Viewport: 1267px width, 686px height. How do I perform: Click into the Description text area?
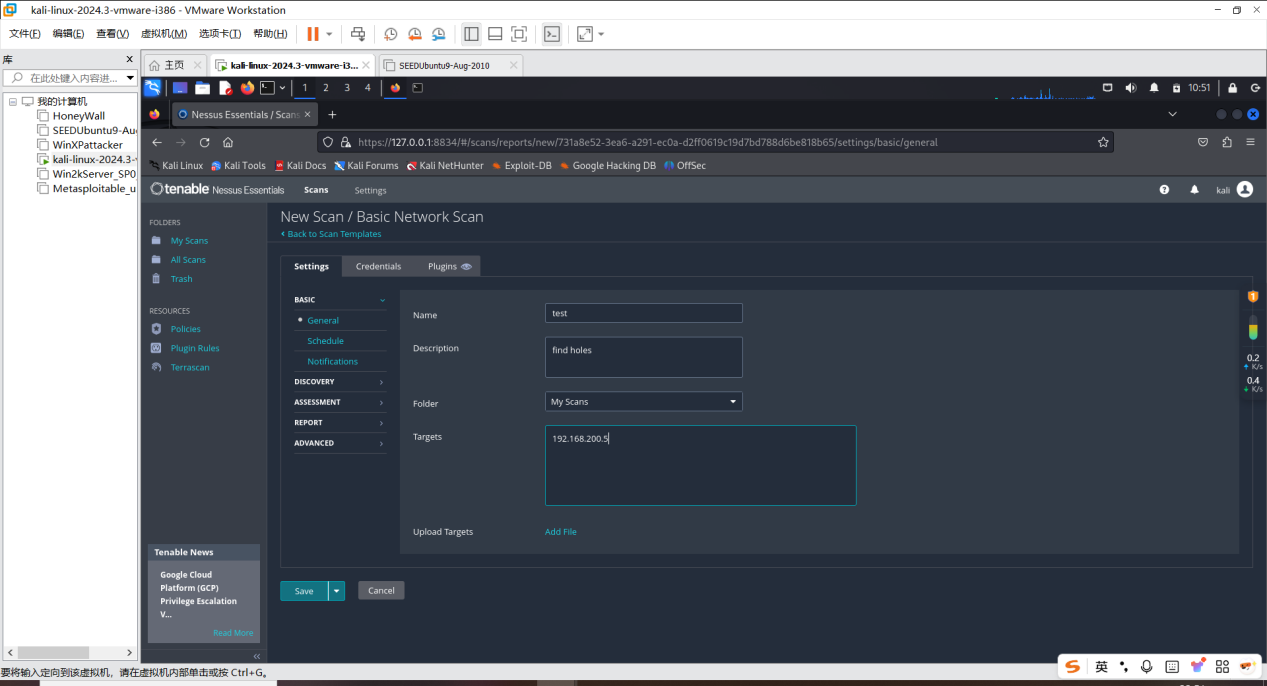point(643,357)
